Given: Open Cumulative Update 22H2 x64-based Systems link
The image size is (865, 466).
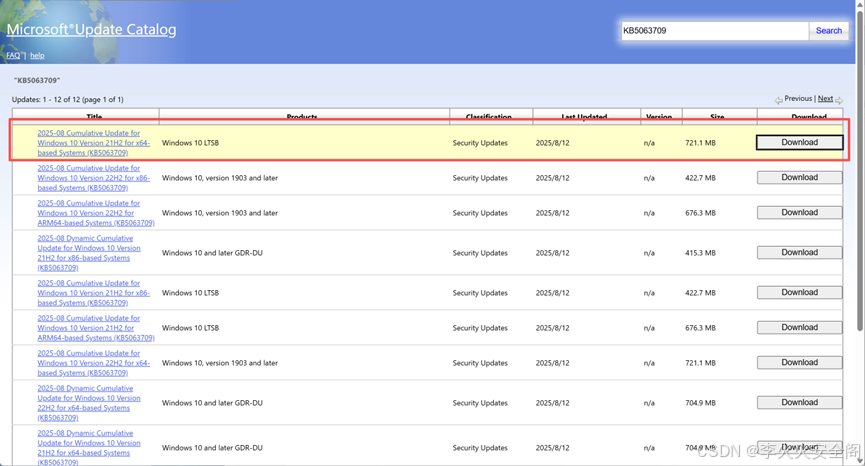Looking at the screenshot, I should [x=94, y=363].
